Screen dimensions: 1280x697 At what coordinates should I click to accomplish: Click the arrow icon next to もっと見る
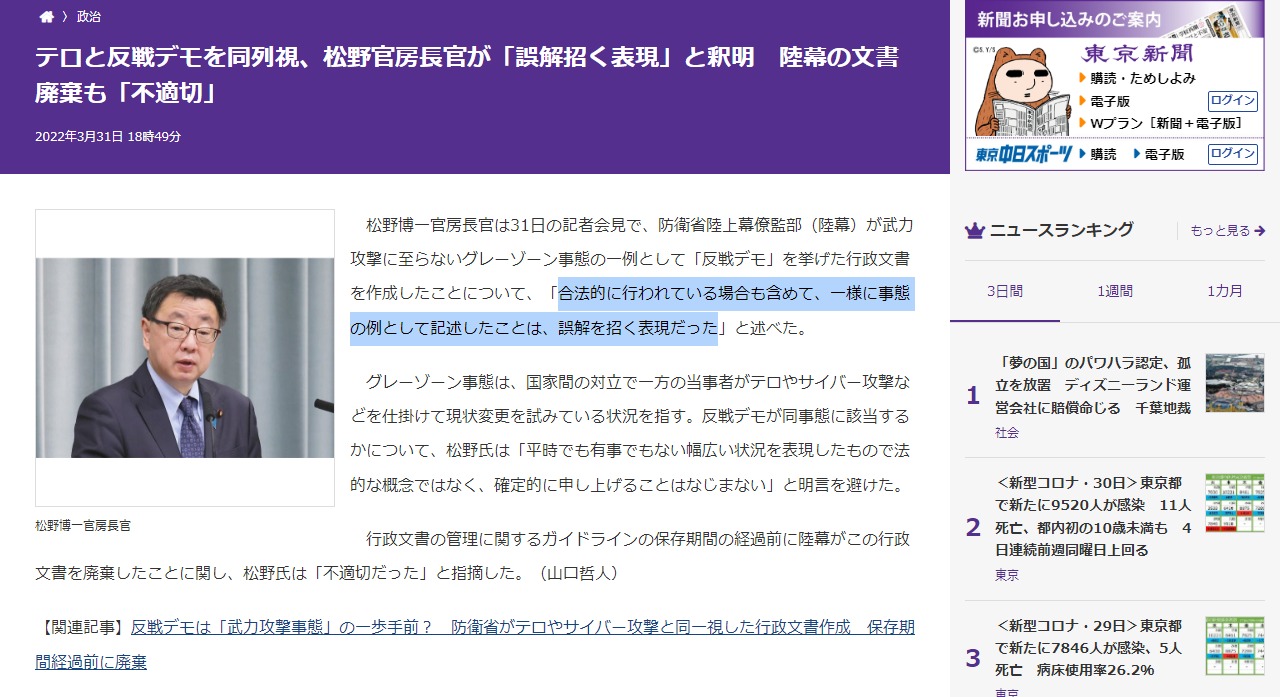pyautogui.click(x=1259, y=231)
